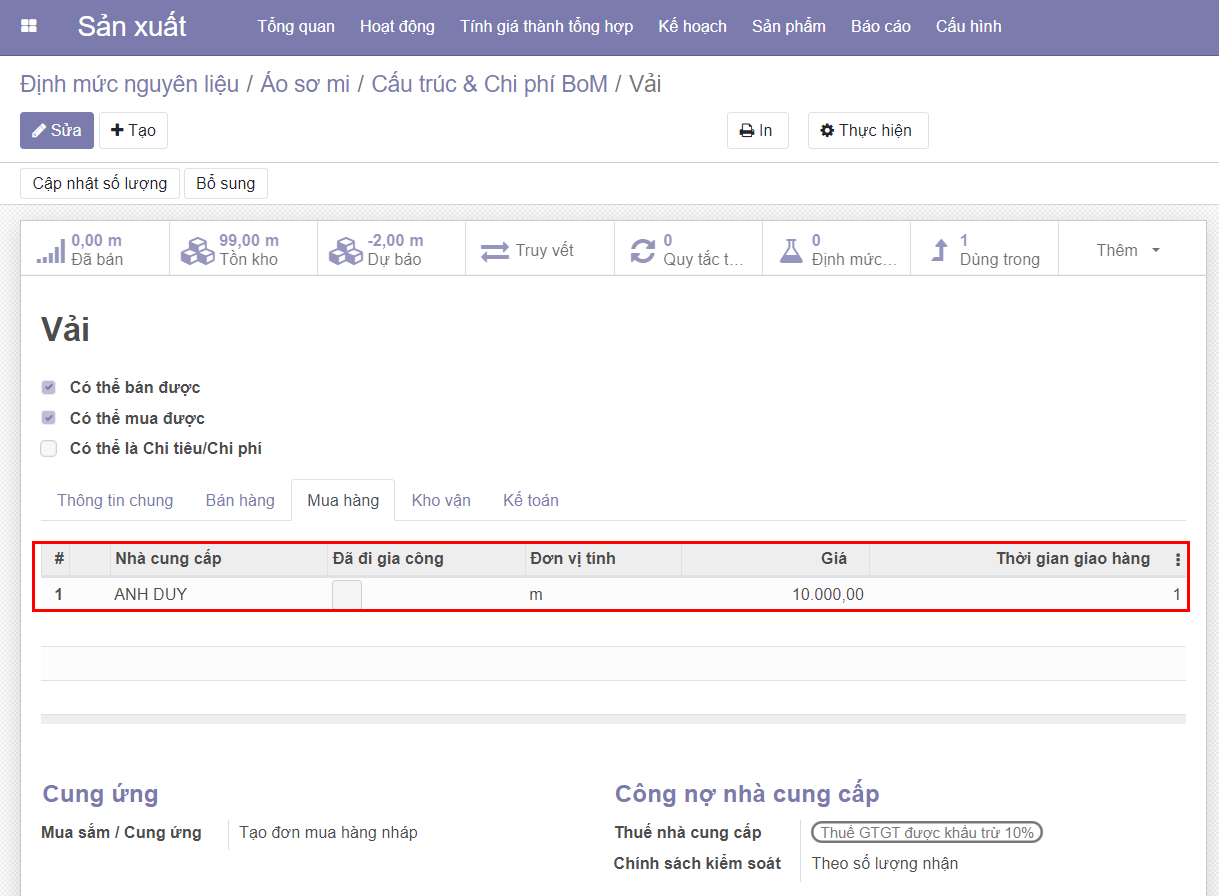Open the apps grid menu icon
Viewport: 1219px width, 896px height.
coord(29,26)
